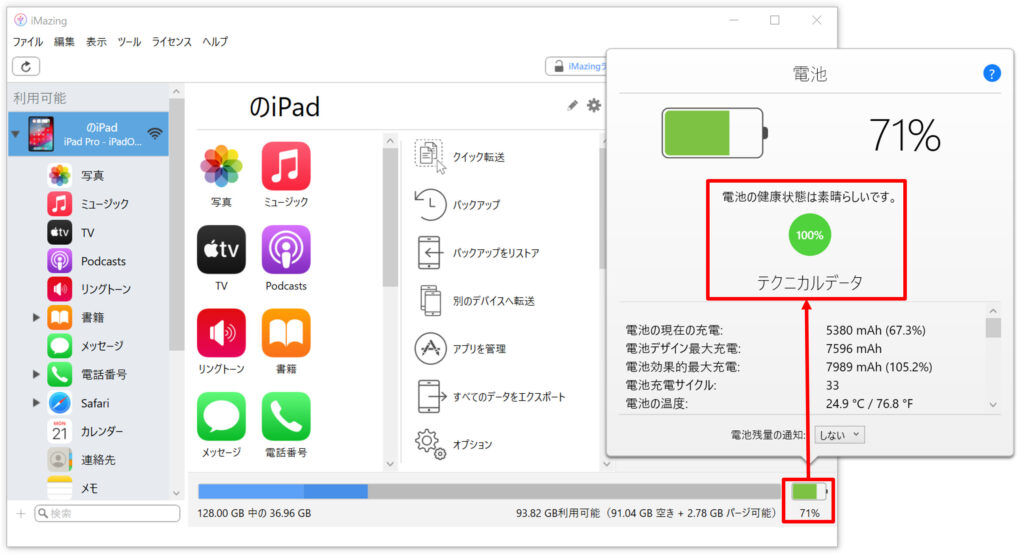Open the ファイル menu
Screen dimensions: 1024x555
[x=27, y=42]
